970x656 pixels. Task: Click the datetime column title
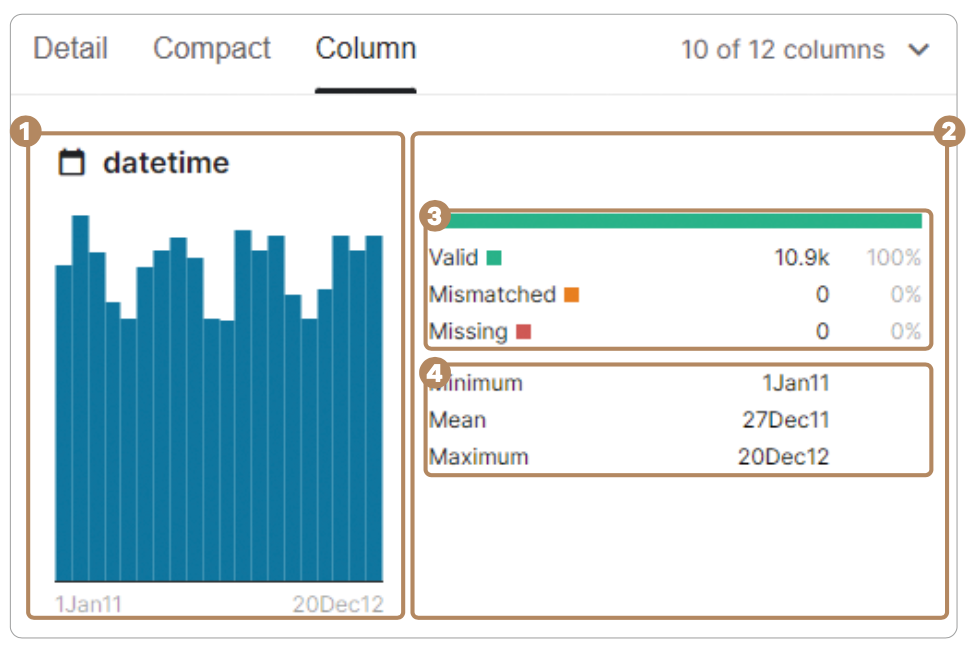(x=166, y=163)
